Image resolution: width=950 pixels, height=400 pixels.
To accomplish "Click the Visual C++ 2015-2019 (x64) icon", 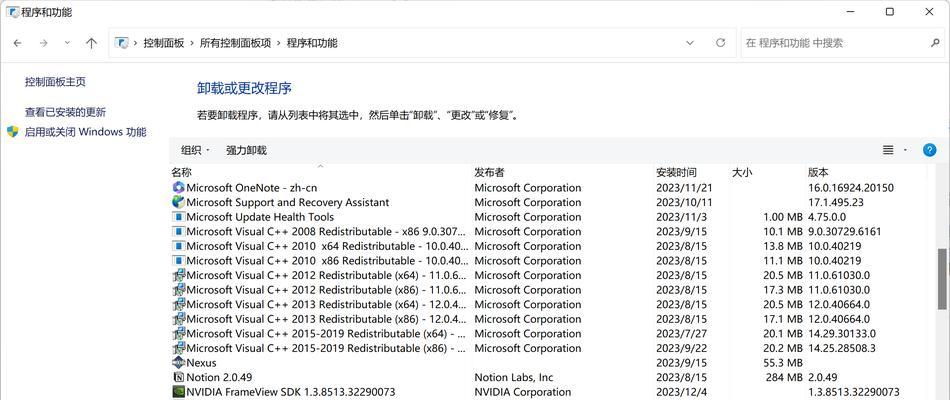I will pos(178,333).
